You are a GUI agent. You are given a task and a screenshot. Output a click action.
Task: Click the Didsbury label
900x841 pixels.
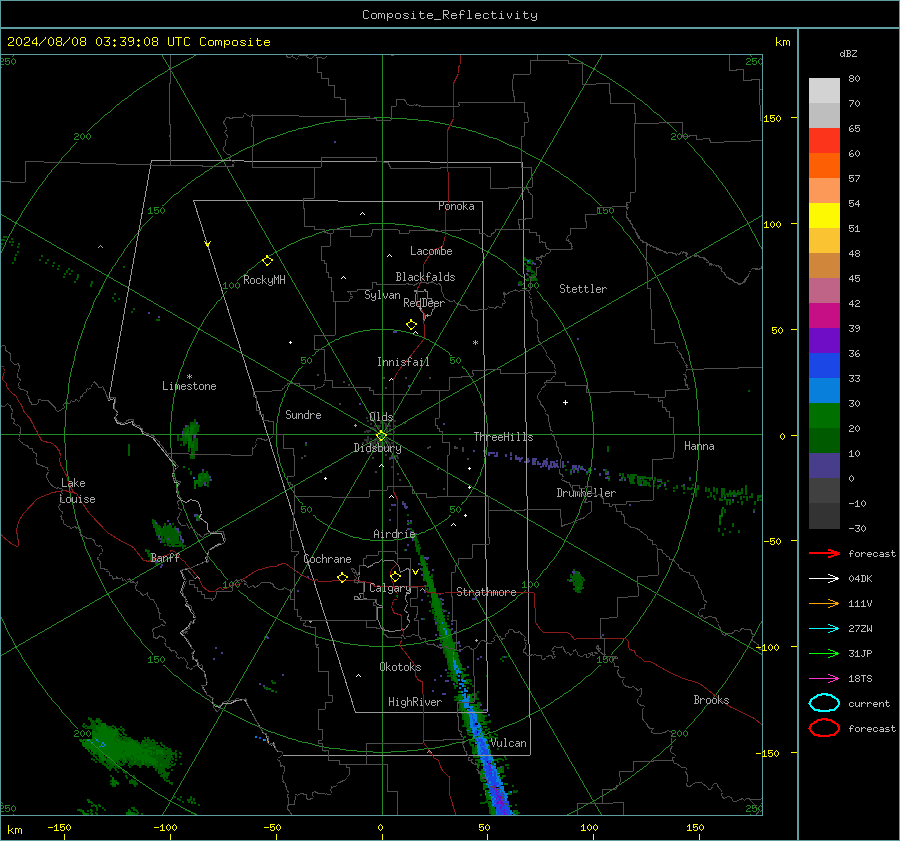click(377, 448)
